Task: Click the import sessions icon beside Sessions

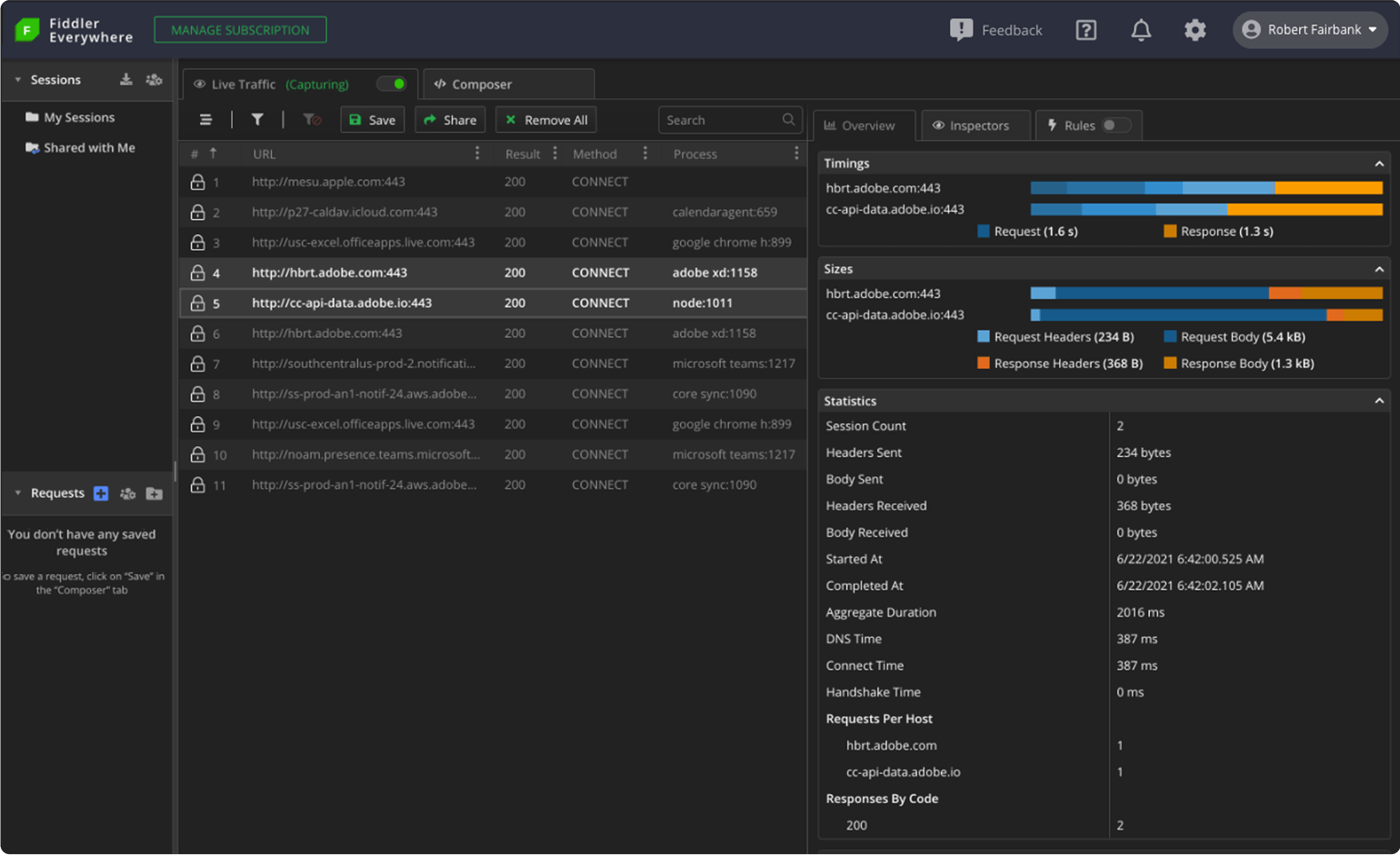Action: 126,80
